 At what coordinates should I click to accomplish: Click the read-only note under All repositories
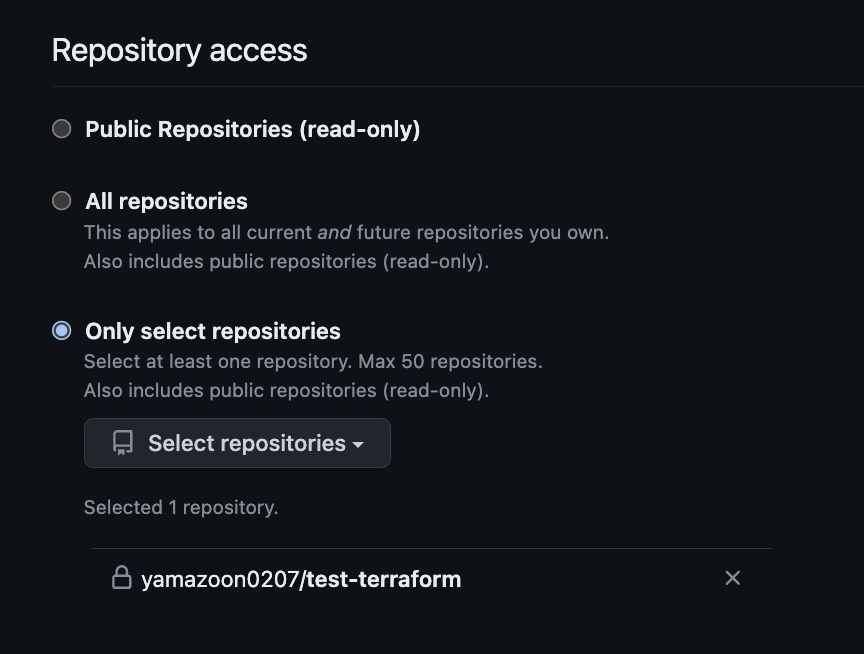pos(287,262)
